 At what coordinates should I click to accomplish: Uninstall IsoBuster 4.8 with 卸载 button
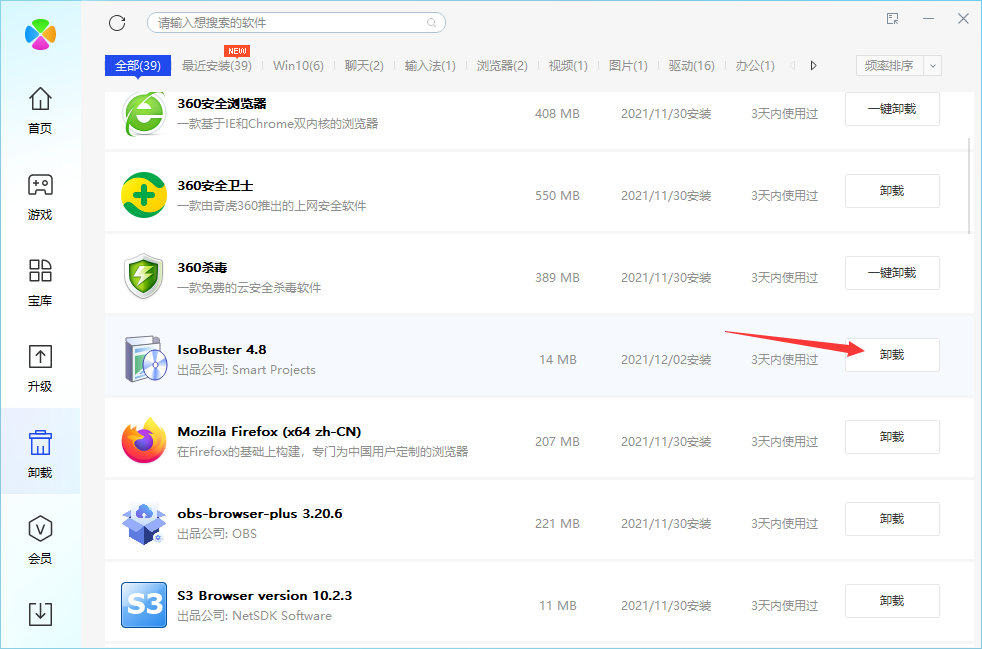892,355
